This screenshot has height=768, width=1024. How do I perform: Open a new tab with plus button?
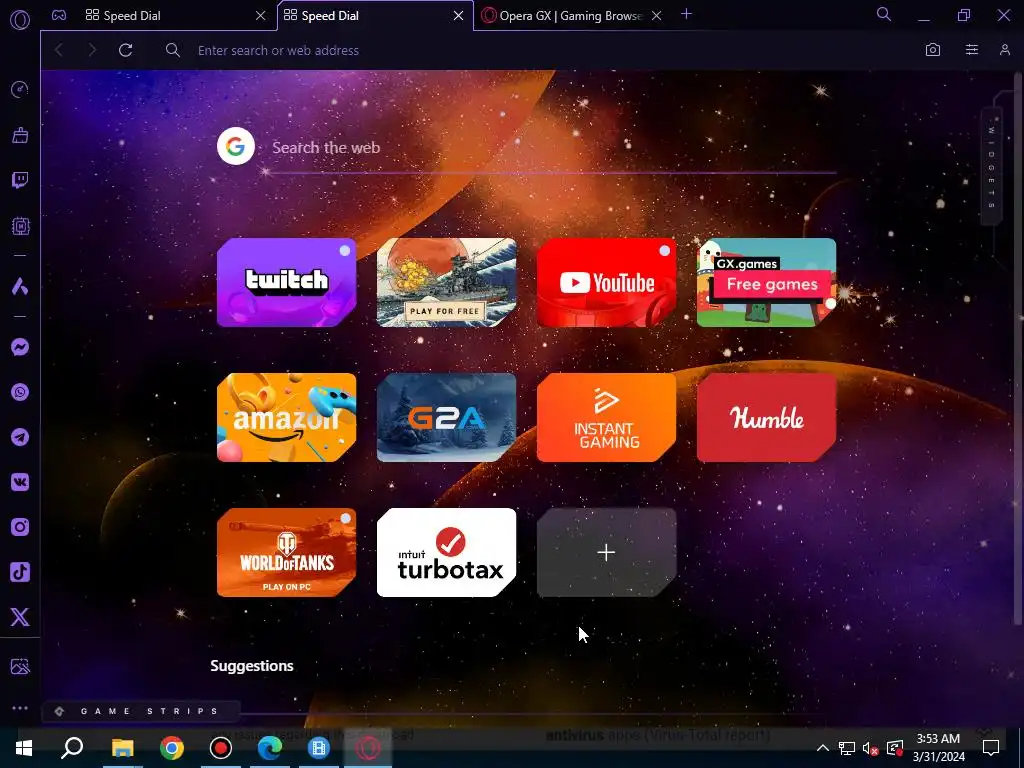pyautogui.click(x=686, y=14)
